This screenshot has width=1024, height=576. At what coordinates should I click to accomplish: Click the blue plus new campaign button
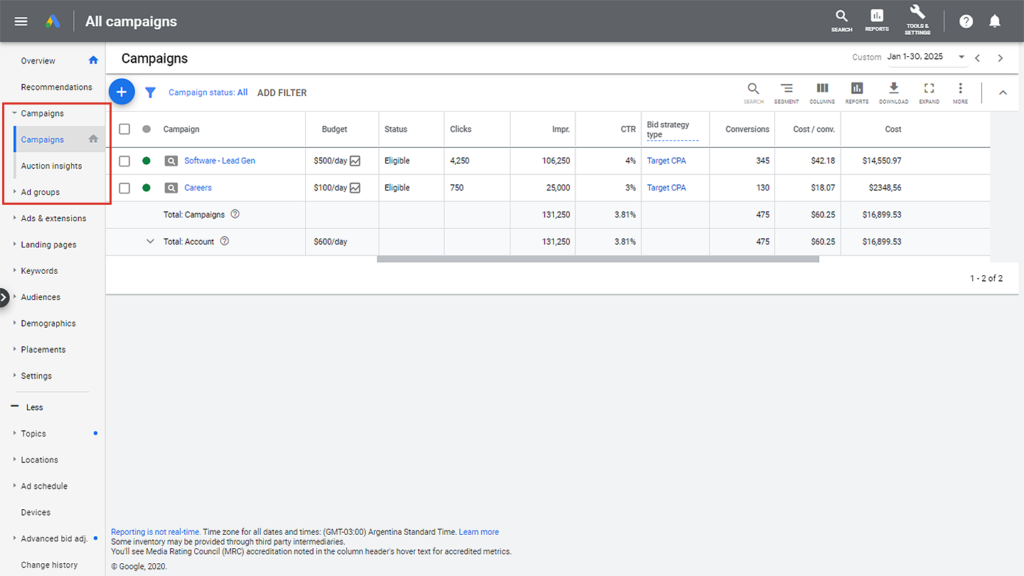click(121, 92)
